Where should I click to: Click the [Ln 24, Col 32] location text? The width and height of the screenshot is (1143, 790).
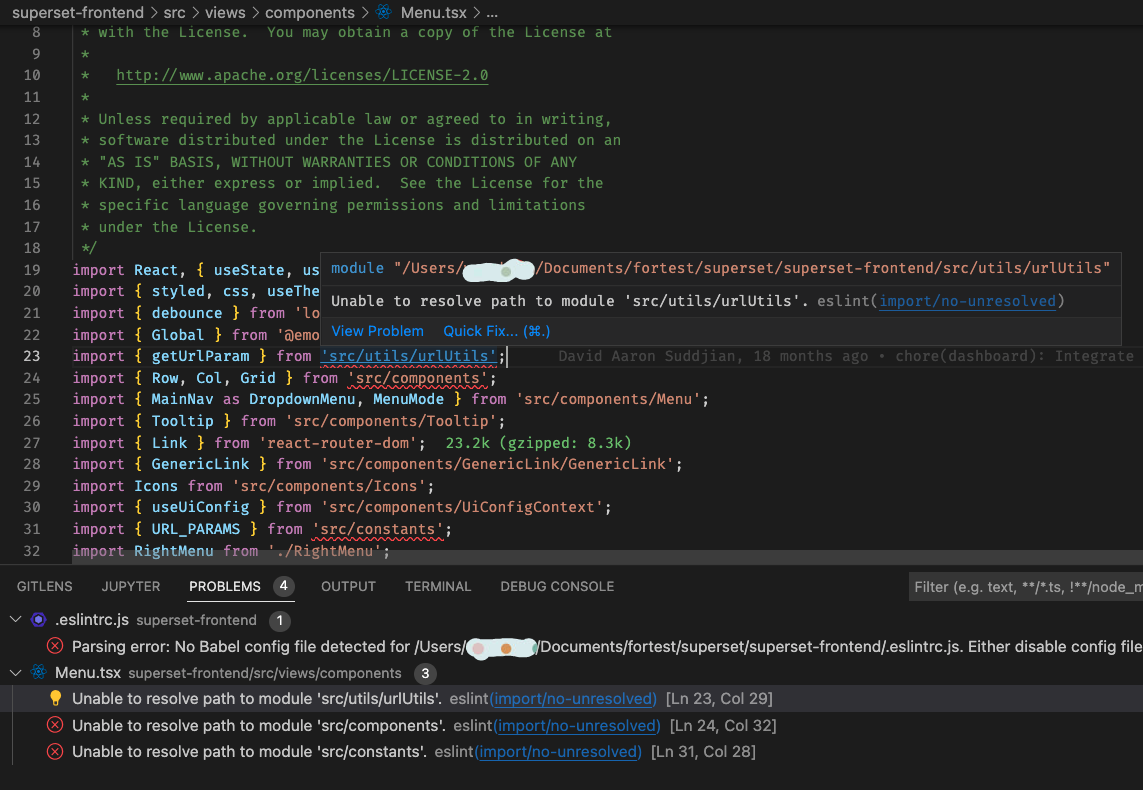pos(723,725)
